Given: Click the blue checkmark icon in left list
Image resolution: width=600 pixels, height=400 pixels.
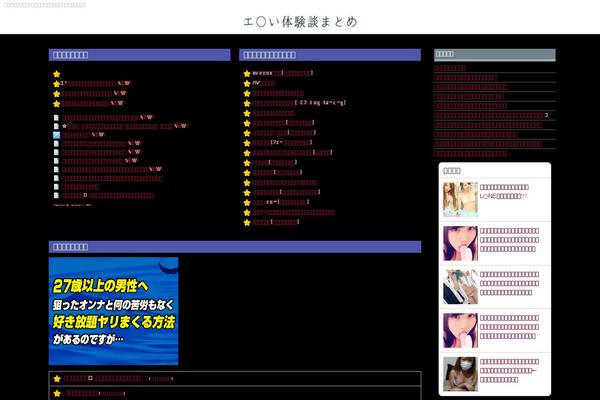Looking at the screenshot, I should [56, 135].
